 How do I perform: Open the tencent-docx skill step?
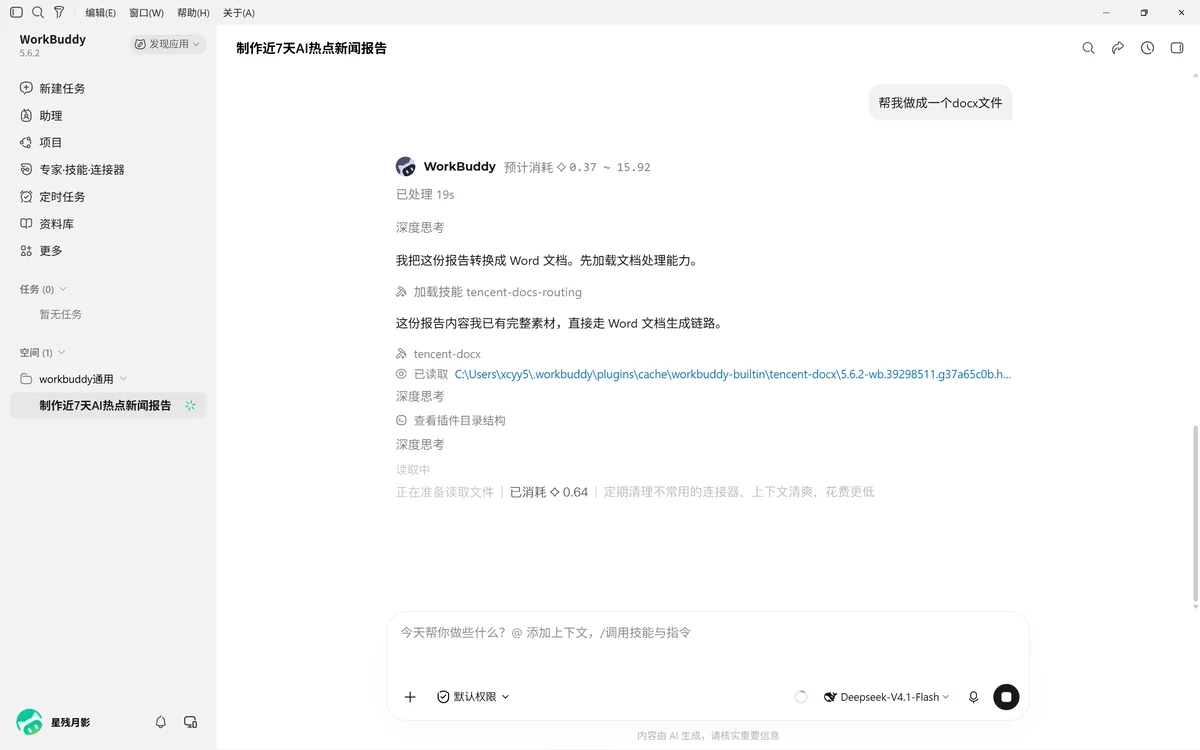coord(439,353)
